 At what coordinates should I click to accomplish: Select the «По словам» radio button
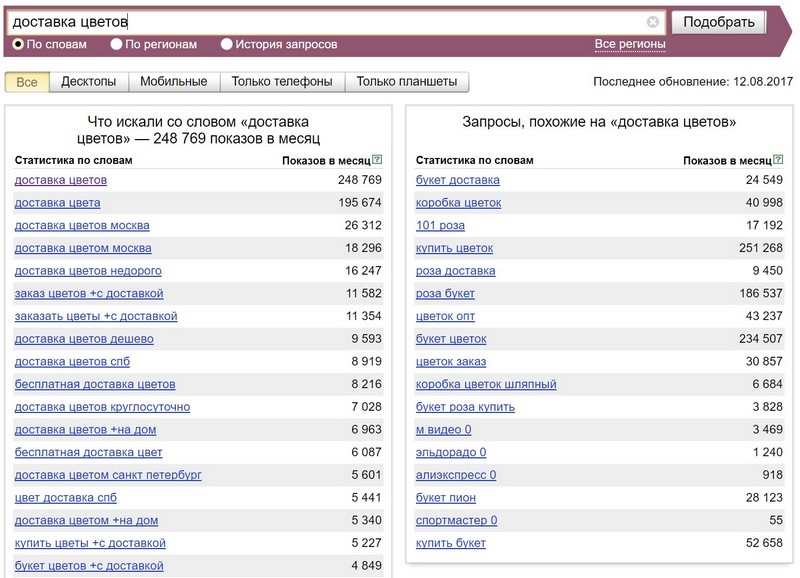18,44
